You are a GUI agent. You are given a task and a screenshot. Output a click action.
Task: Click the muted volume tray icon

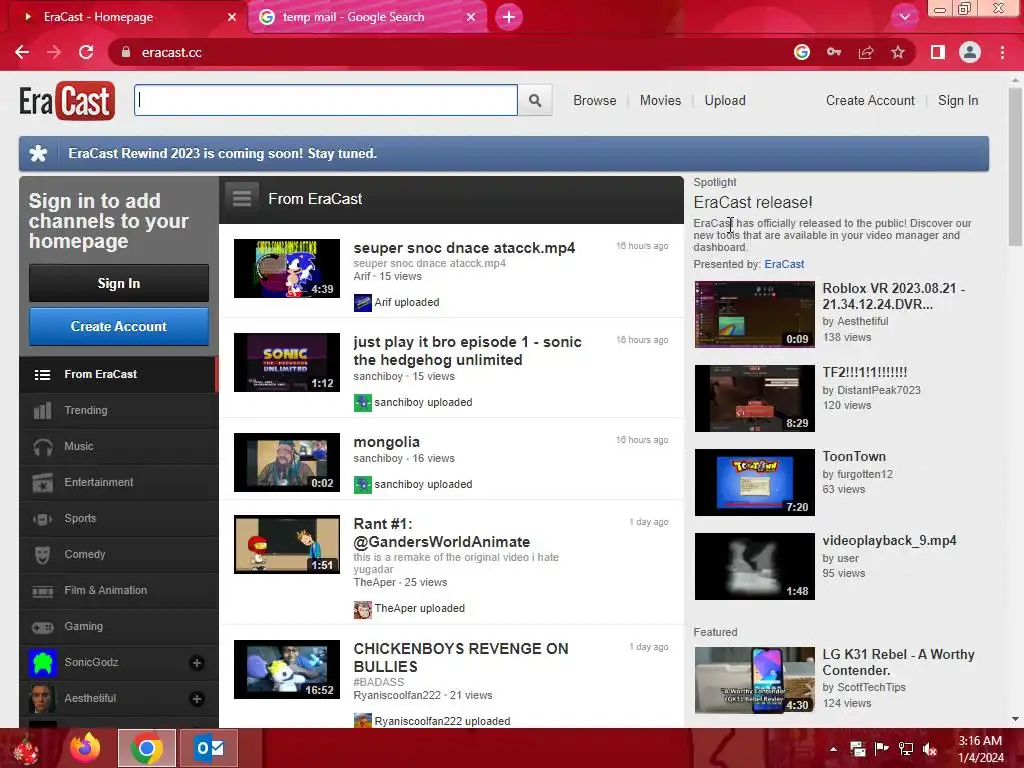(929, 749)
